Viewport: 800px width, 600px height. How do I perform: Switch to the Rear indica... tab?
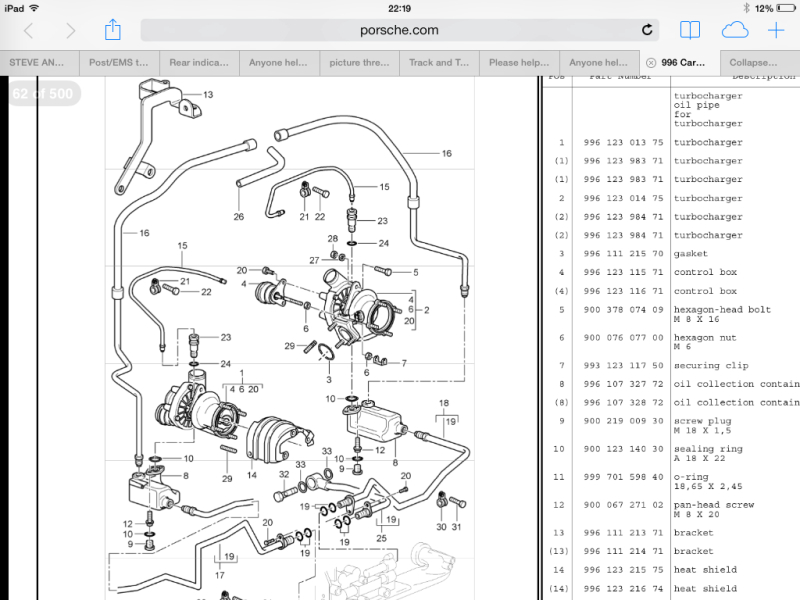click(199, 63)
